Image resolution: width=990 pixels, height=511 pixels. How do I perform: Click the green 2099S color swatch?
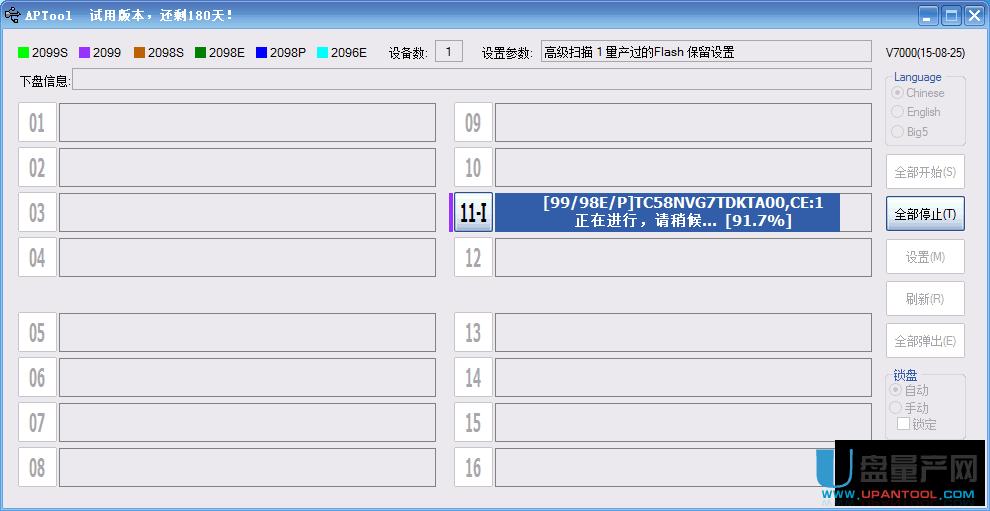click(x=24, y=52)
